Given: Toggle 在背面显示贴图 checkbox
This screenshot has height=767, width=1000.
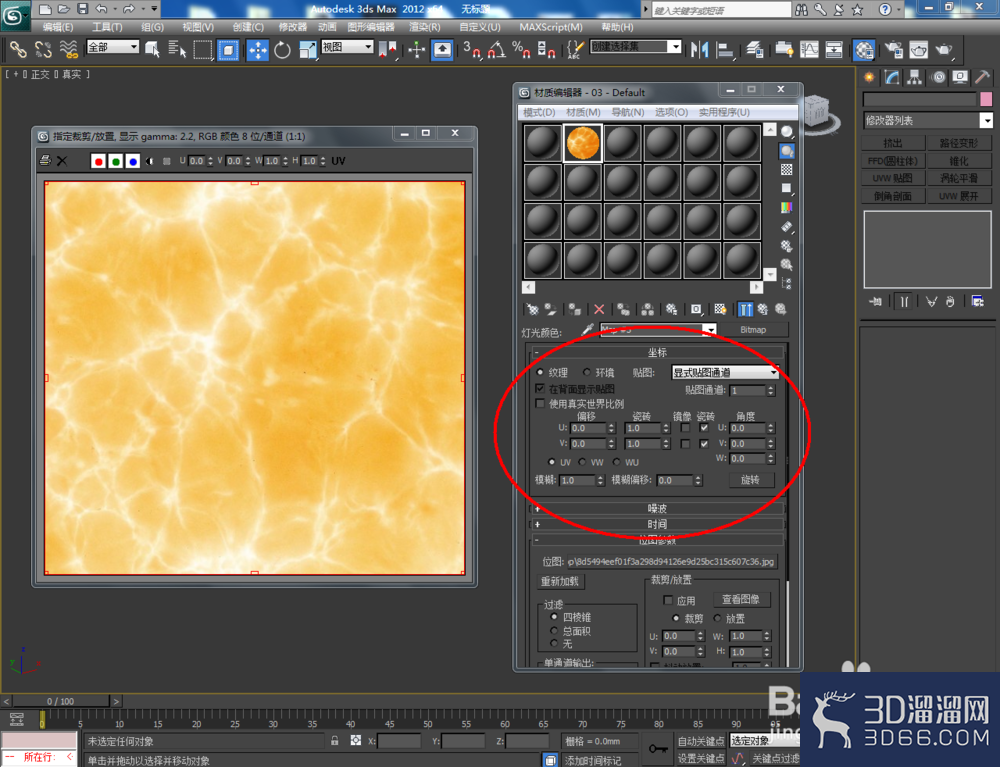Looking at the screenshot, I should click(x=540, y=388).
